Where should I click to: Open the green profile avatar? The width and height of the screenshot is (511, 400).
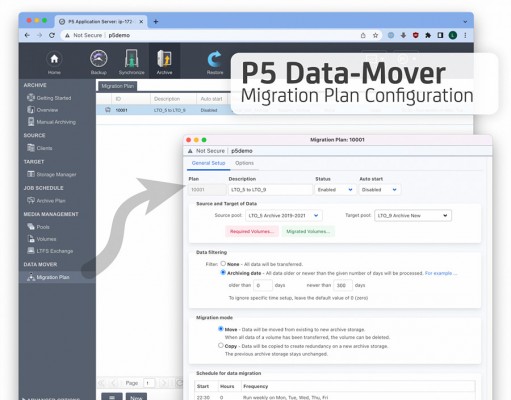[x=453, y=35]
